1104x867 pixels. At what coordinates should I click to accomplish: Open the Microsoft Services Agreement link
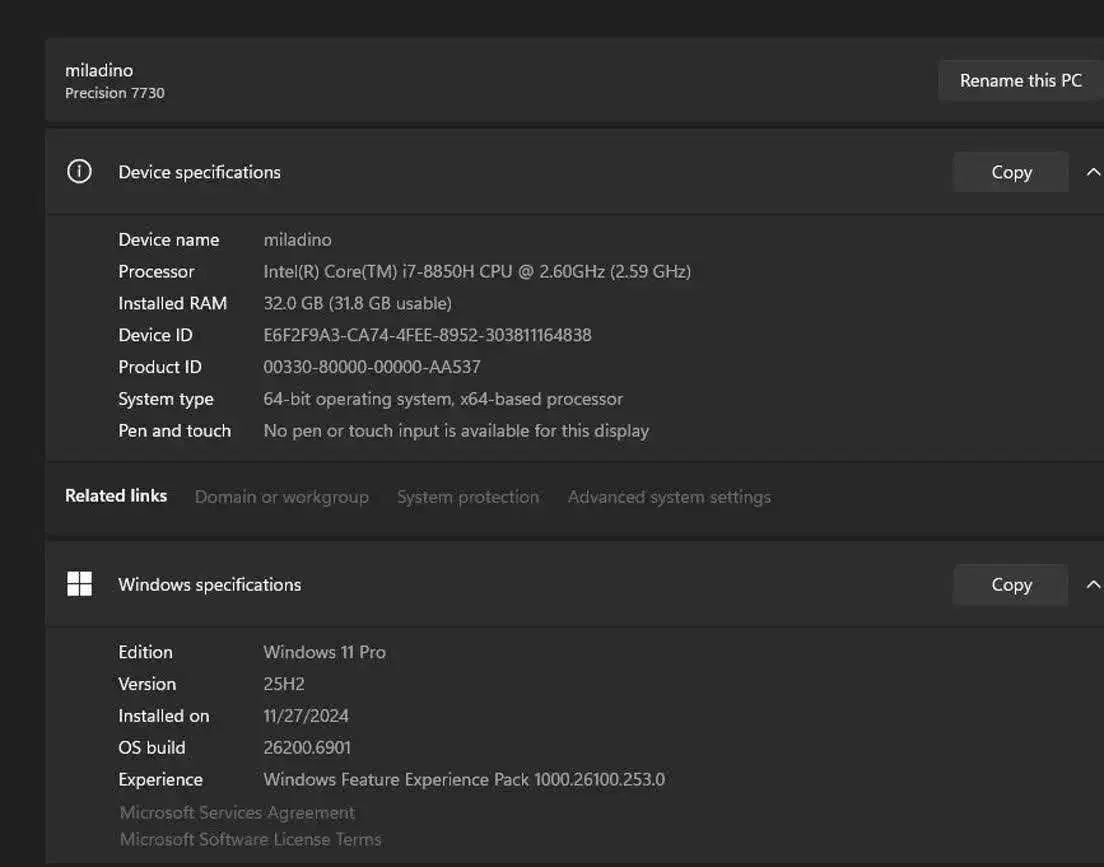point(237,813)
